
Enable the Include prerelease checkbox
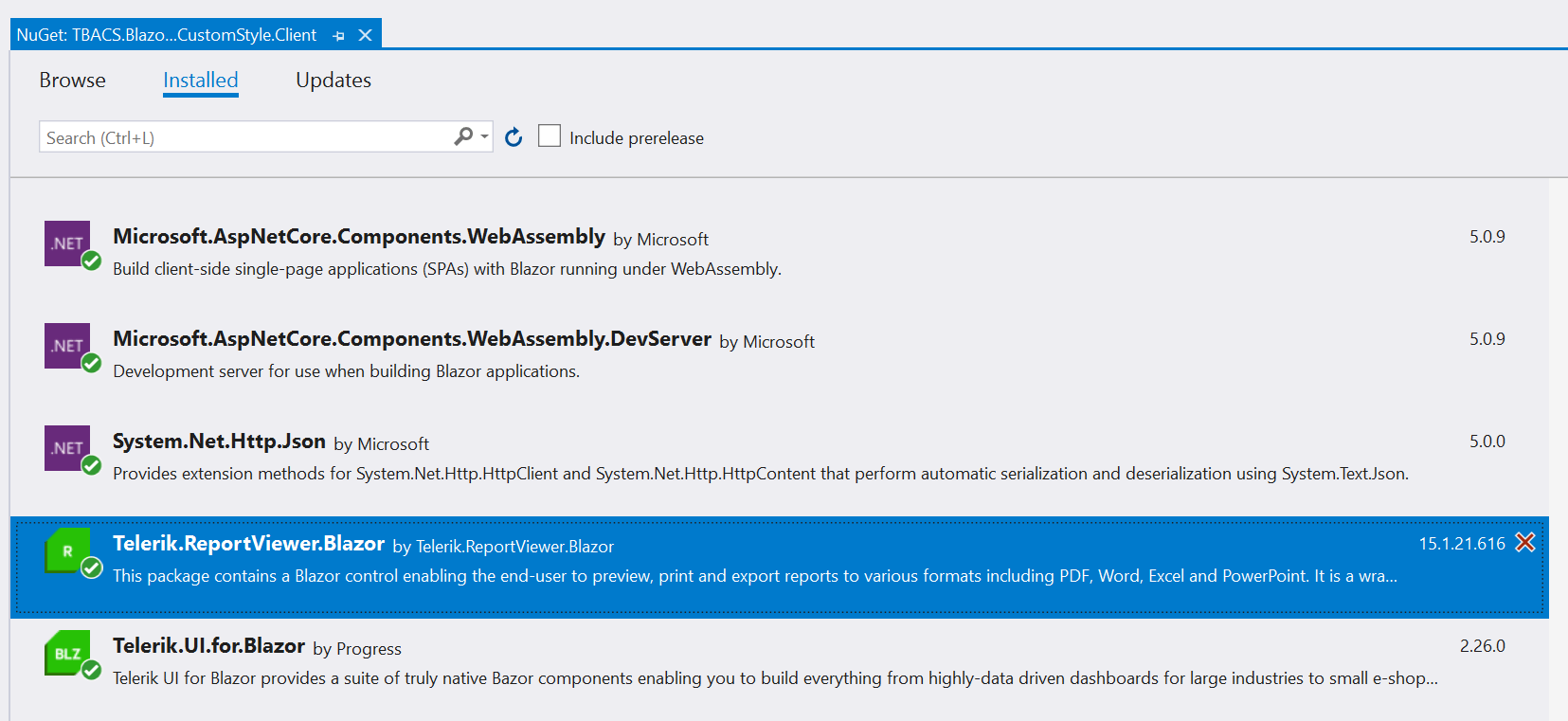(x=550, y=135)
